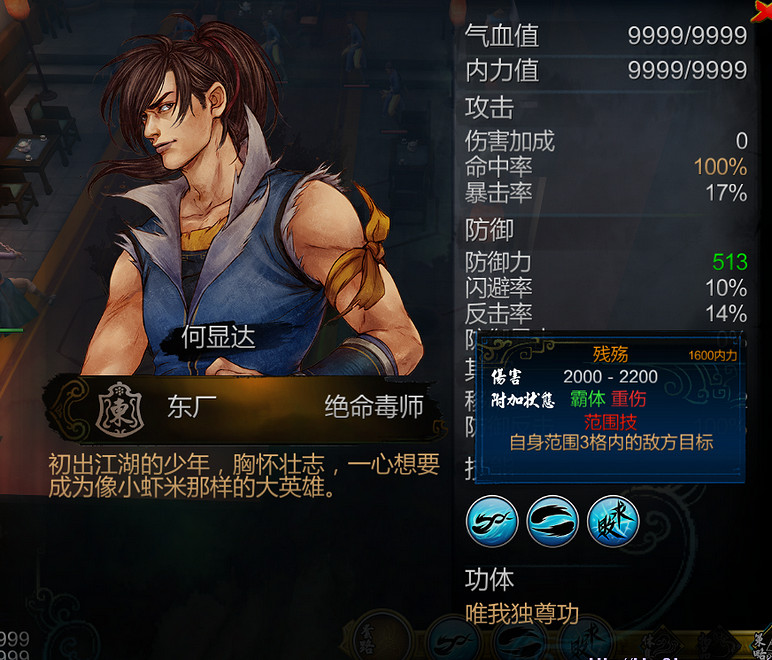Select the swirling wave skill icon

(x=552, y=521)
